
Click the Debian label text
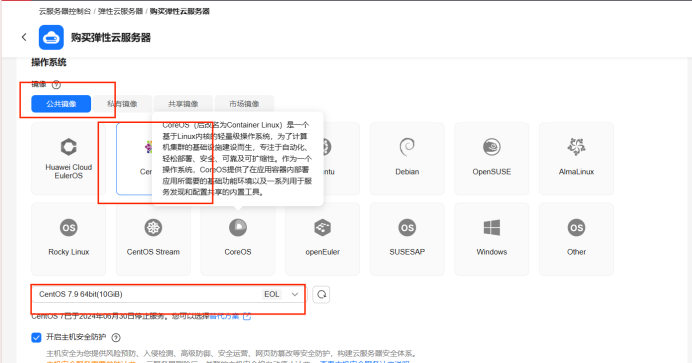(407, 172)
